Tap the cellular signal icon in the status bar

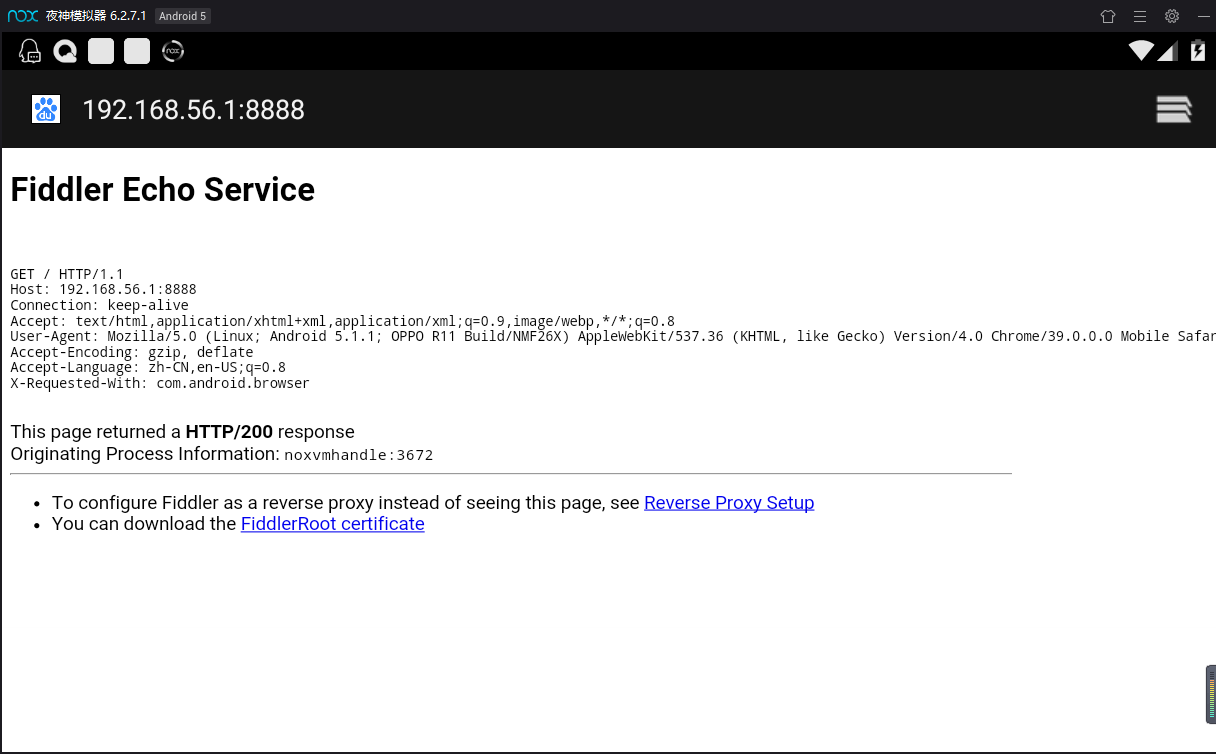click(1168, 51)
